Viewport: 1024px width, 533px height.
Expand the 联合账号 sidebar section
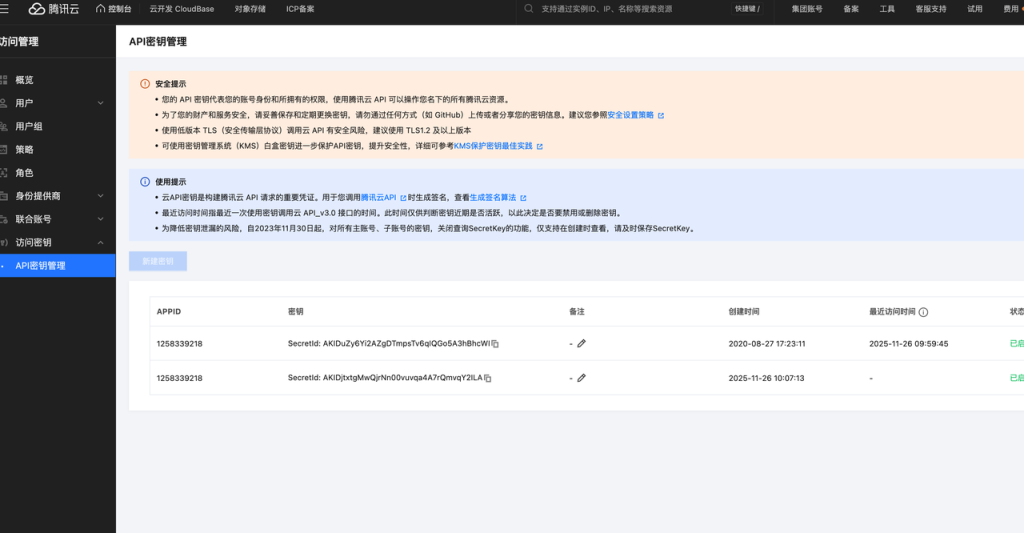pyautogui.click(x=100, y=219)
